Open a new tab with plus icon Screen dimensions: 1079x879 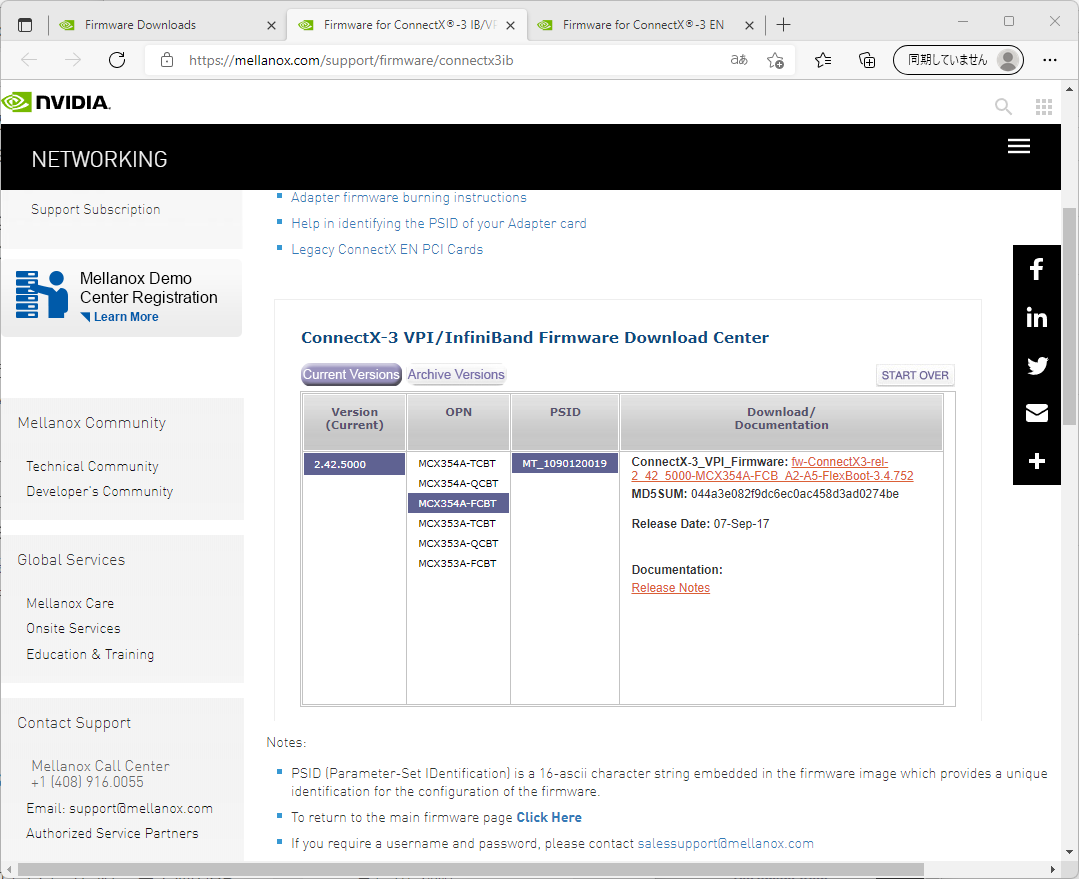point(783,25)
